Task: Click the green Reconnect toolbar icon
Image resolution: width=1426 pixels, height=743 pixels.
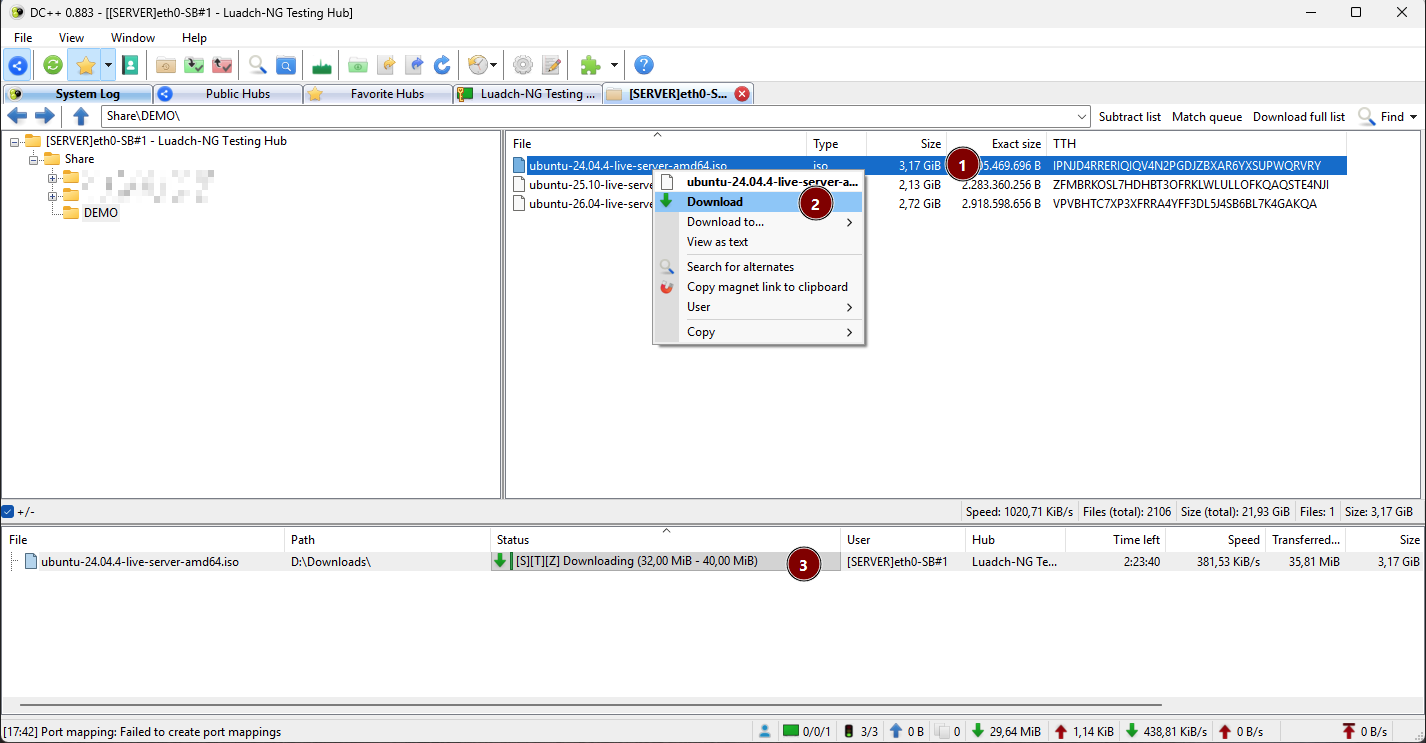Action: (53, 65)
